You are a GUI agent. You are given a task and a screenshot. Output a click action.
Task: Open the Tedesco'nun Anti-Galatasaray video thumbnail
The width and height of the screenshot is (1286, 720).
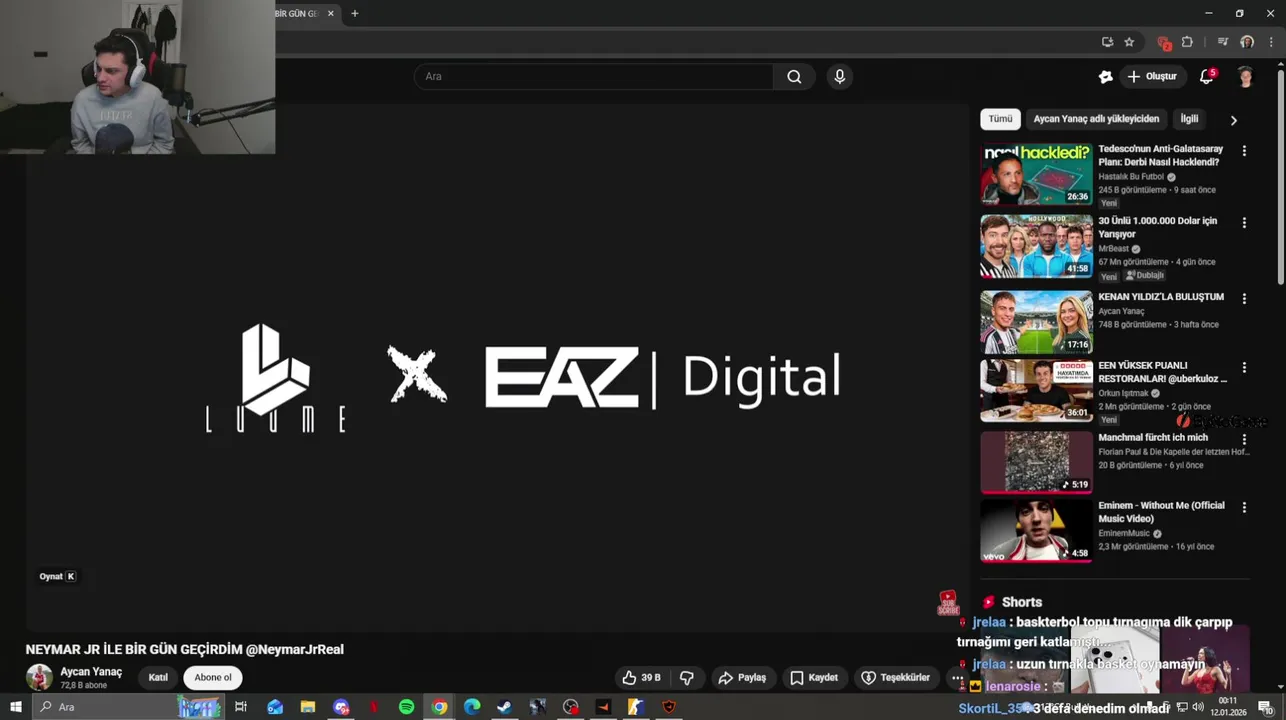(x=1036, y=174)
